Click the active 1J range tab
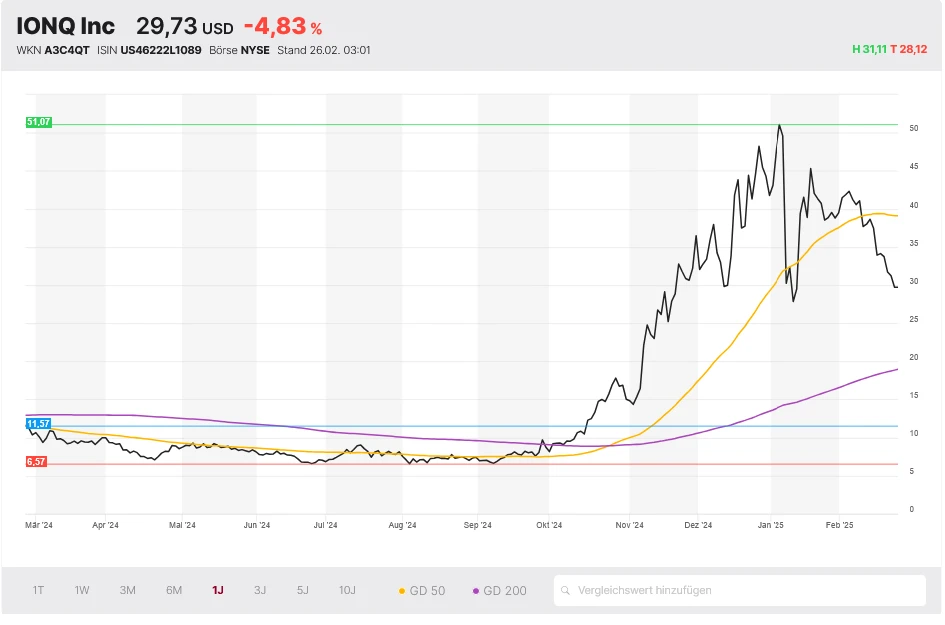Viewport: 945px width, 625px height. click(218, 590)
